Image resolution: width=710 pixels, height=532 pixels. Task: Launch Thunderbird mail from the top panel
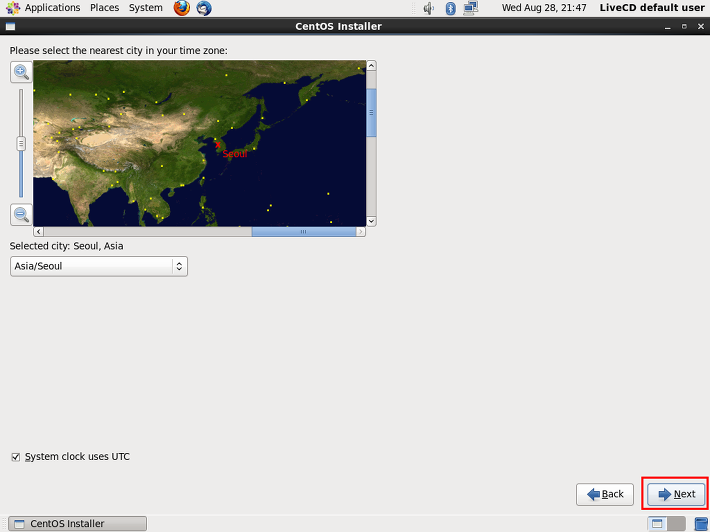[204, 8]
